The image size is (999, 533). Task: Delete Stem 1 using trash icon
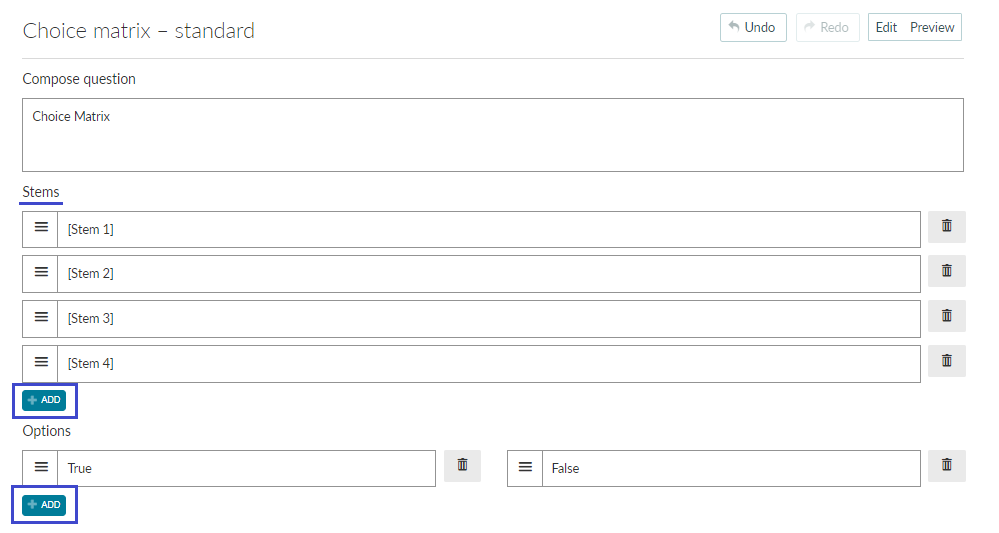pos(946,227)
